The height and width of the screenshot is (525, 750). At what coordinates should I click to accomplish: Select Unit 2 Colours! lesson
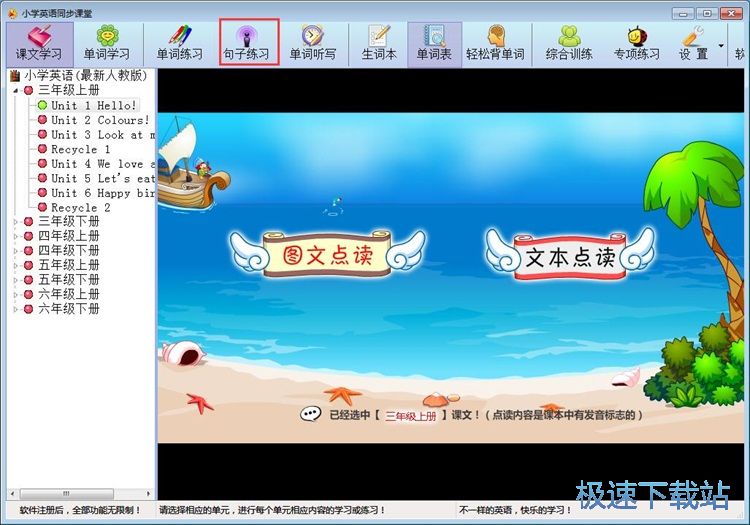[100, 120]
